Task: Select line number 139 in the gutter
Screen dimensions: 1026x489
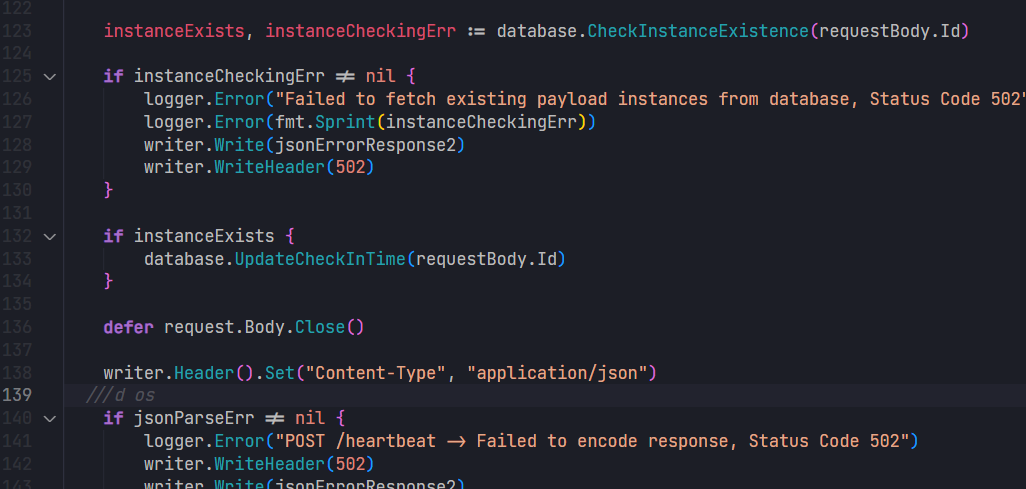Action: click(x=16, y=395)
